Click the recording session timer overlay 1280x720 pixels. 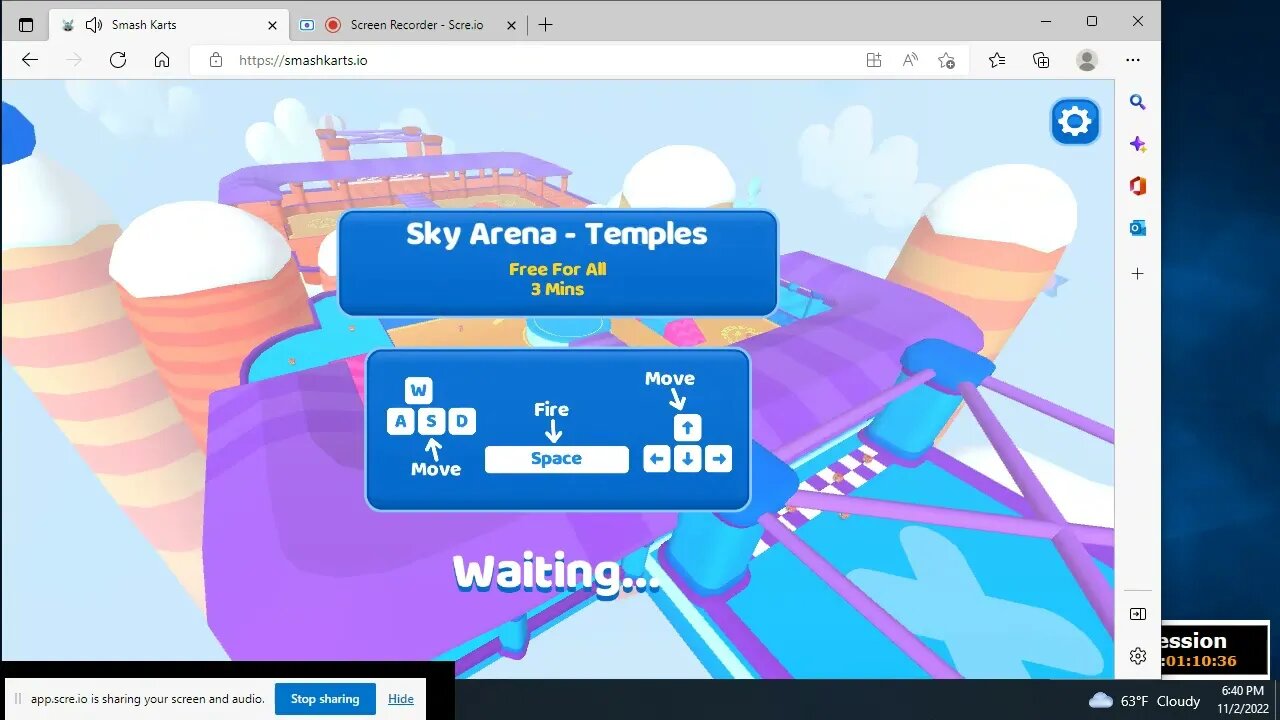[x=1215, y=650]
